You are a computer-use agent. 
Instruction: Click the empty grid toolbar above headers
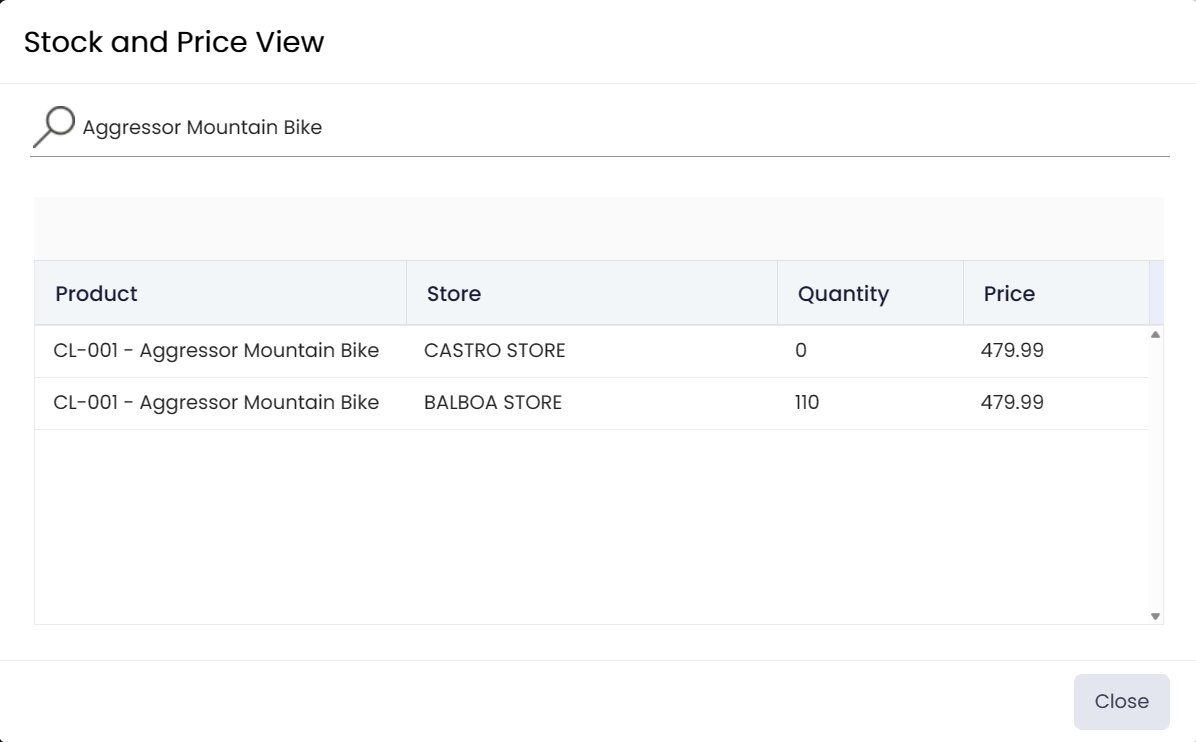click(x=598, y=229)
